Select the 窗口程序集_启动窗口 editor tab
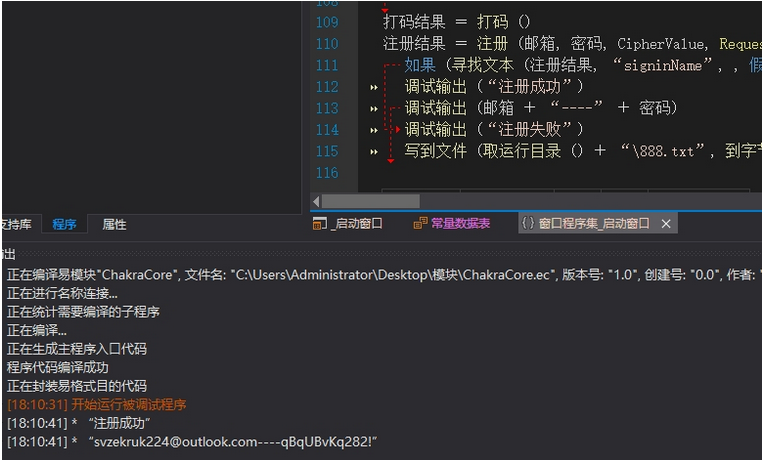 tap(592, 224)
